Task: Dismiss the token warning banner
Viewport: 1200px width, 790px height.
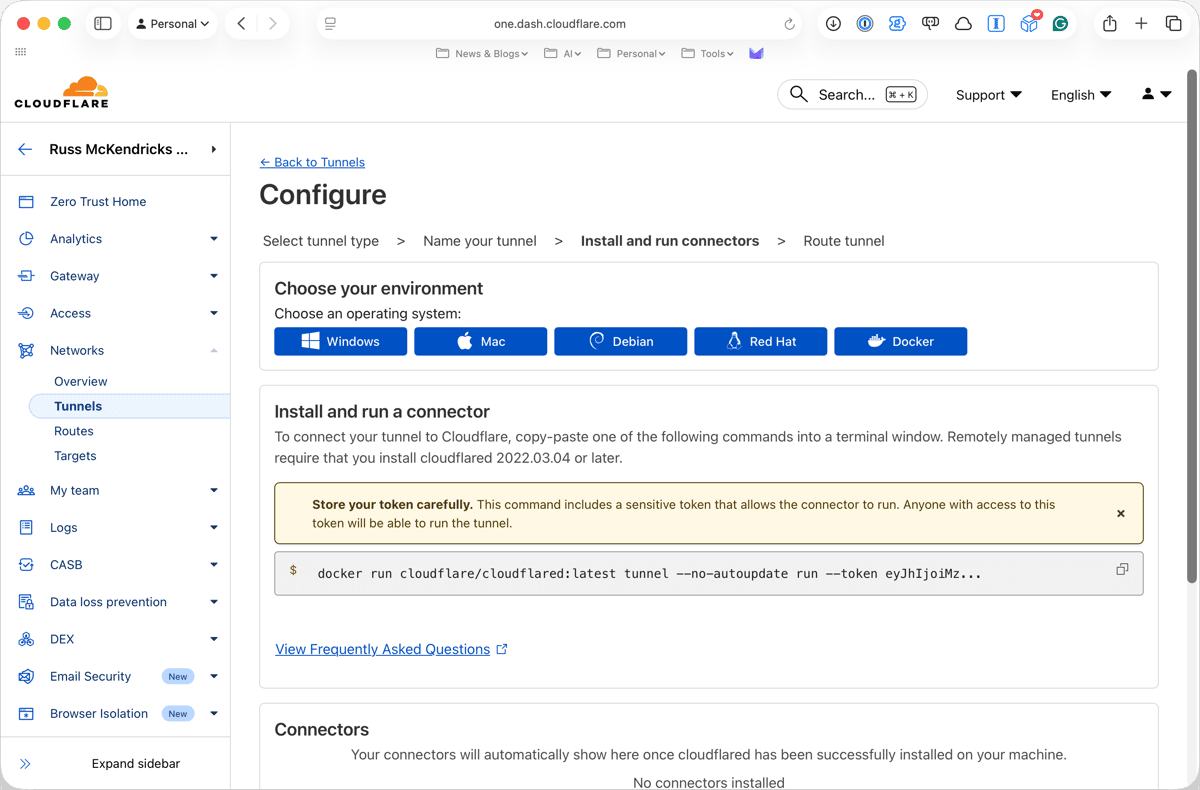Action: [x=1120, y=513]
